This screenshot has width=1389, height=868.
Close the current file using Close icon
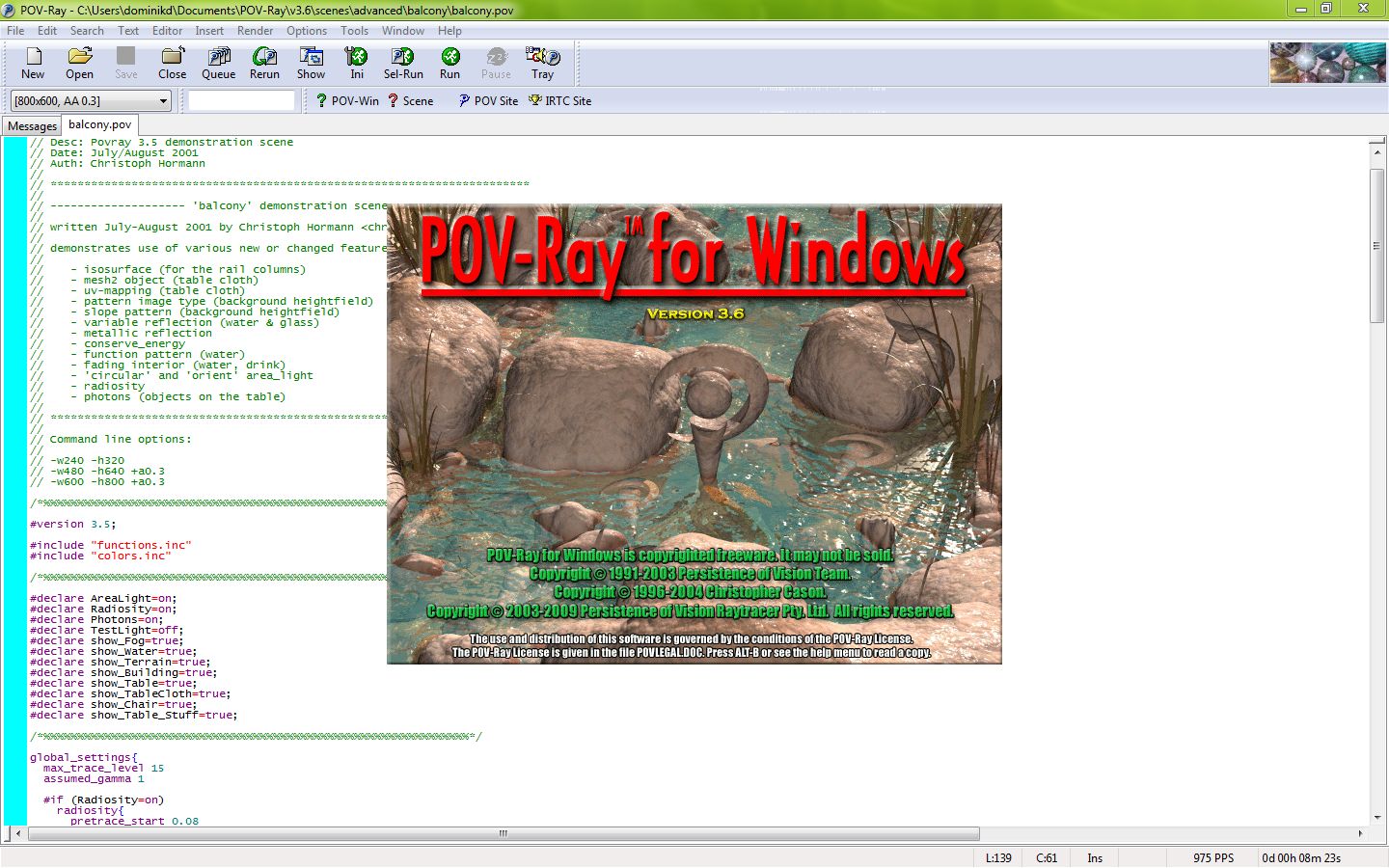click(173, 63)
